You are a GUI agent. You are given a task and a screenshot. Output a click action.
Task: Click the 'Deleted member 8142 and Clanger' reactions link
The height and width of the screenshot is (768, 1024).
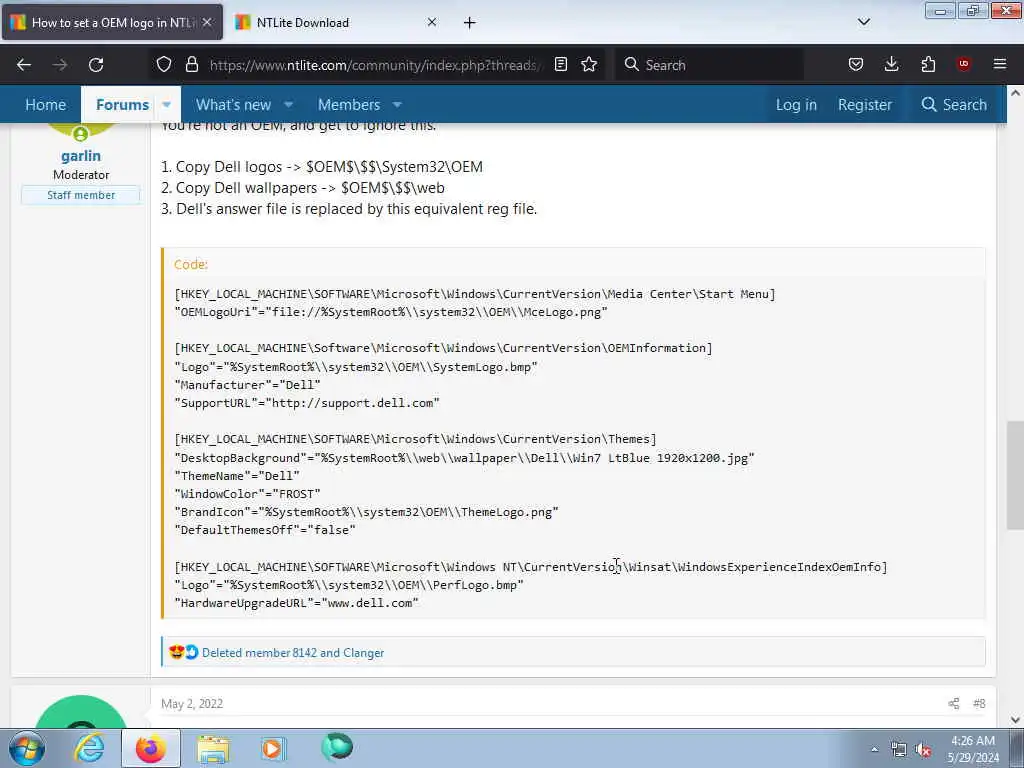[293, 652]
